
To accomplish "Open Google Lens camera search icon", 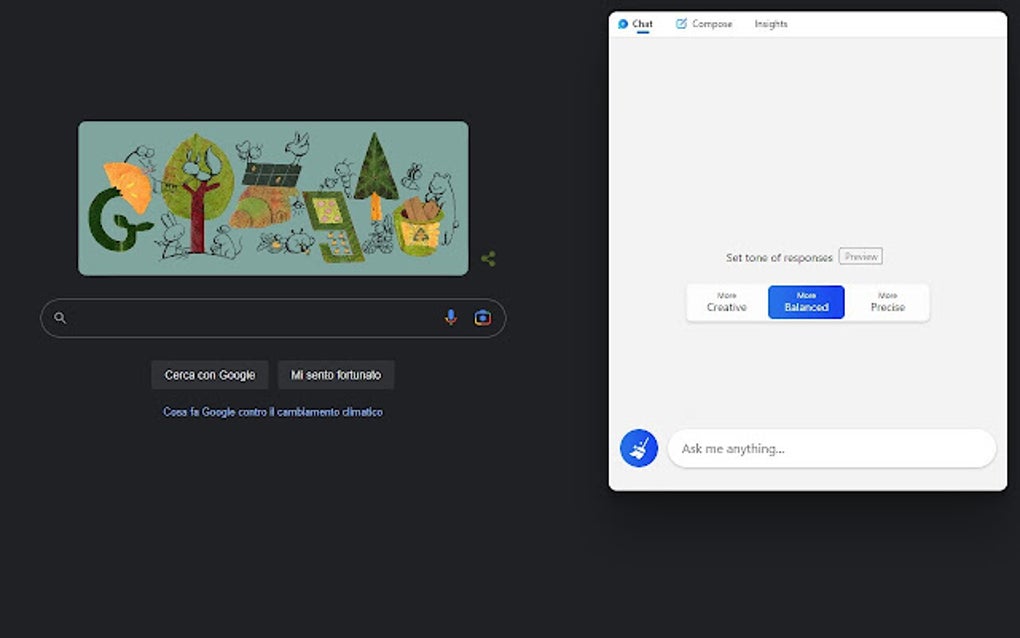I will click(x=482, y=317).
